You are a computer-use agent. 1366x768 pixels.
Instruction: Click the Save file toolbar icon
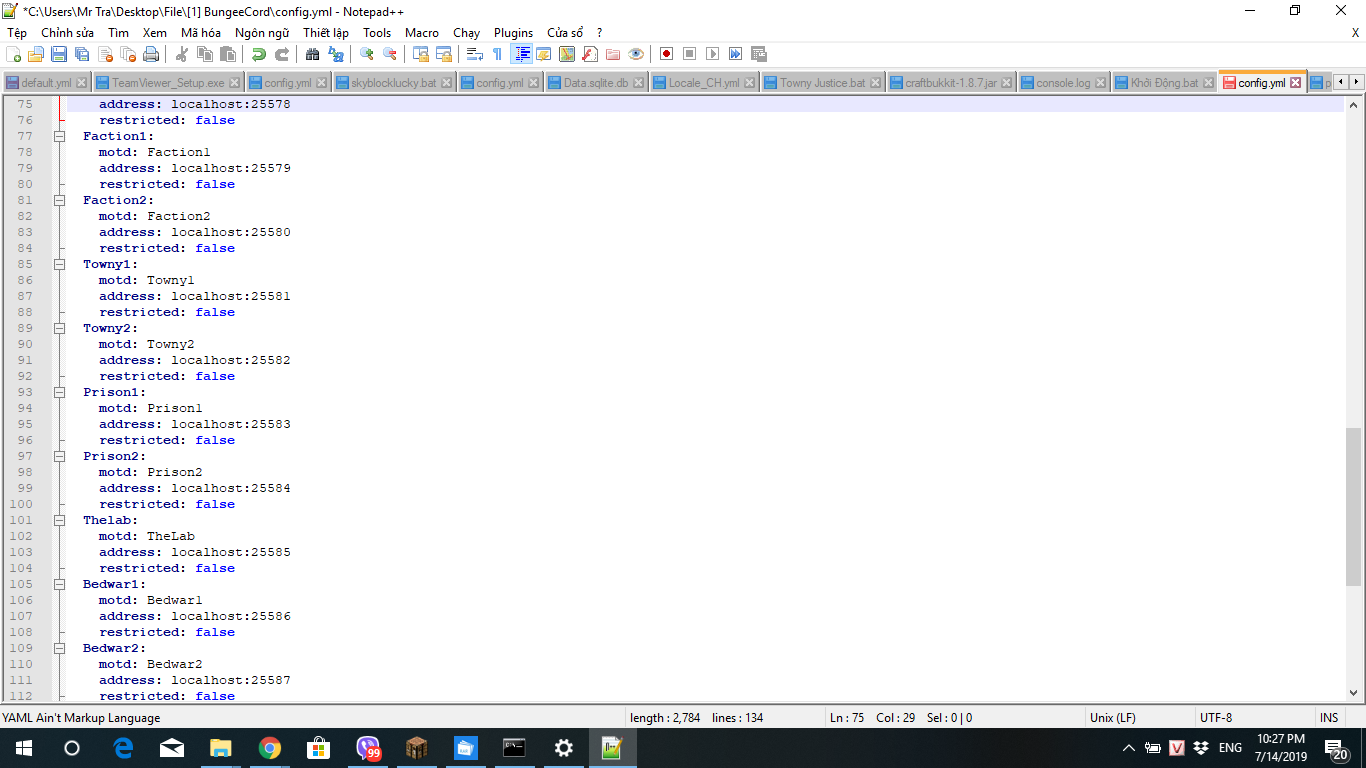coord(59,54)
